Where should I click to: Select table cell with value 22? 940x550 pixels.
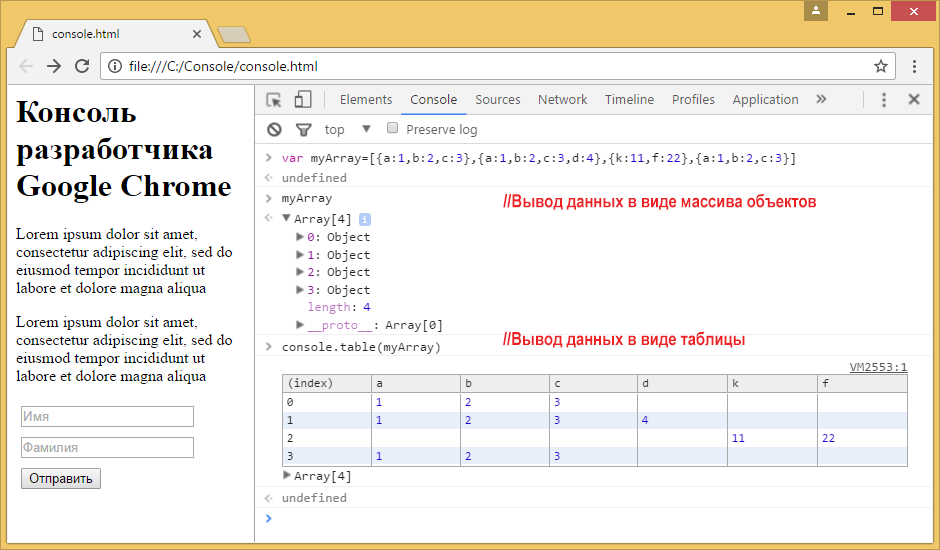click(x=862, y=438)
